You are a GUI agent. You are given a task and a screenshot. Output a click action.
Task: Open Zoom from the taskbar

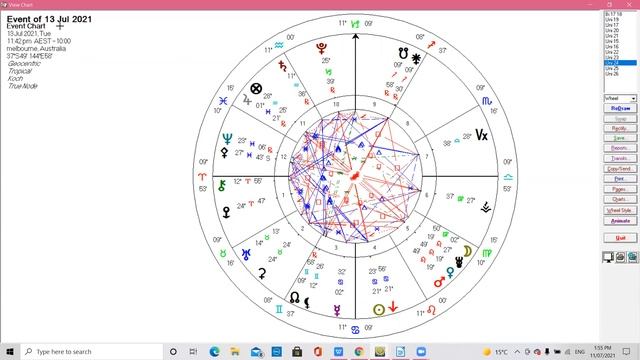tap(421, 351)
